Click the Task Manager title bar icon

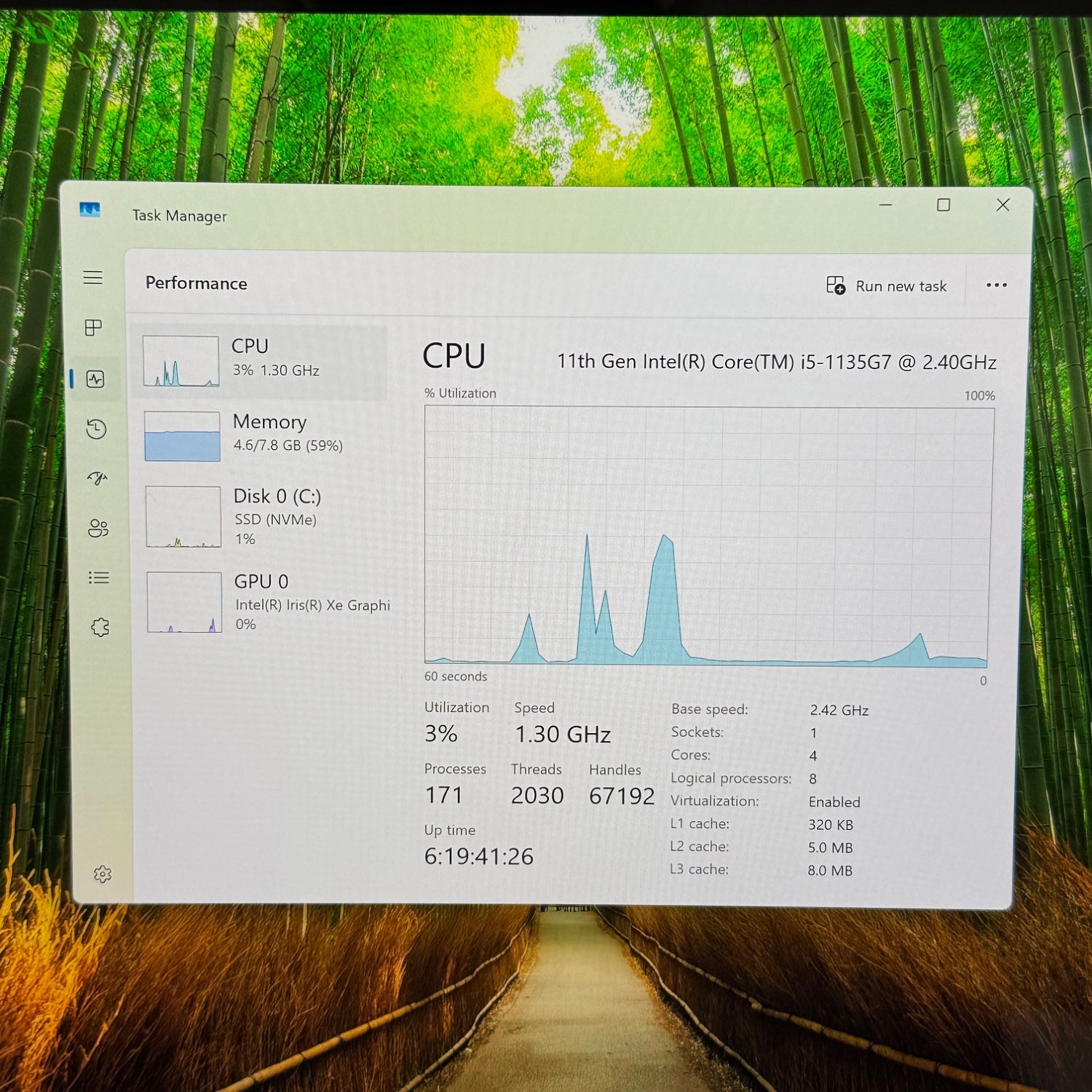click(90, 210)
